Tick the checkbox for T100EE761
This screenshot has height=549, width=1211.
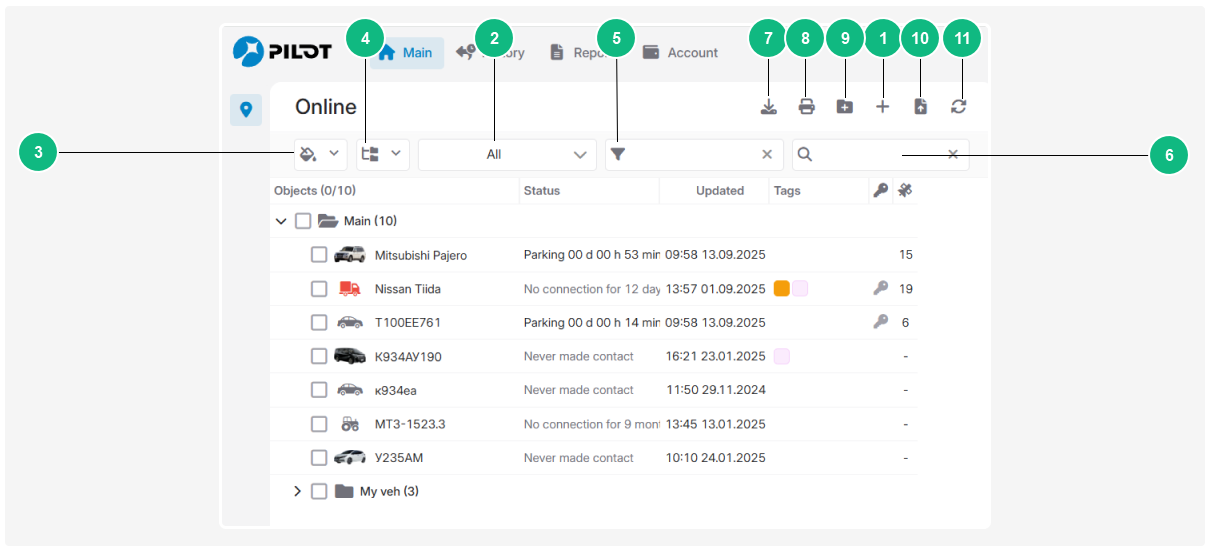tap(318, 322)
